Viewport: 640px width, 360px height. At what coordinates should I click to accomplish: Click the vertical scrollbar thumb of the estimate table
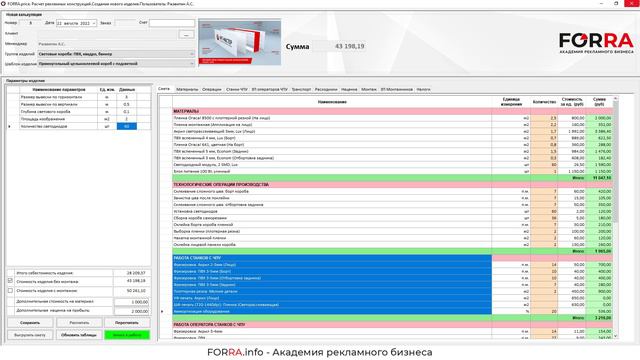(x=616, y=161)
